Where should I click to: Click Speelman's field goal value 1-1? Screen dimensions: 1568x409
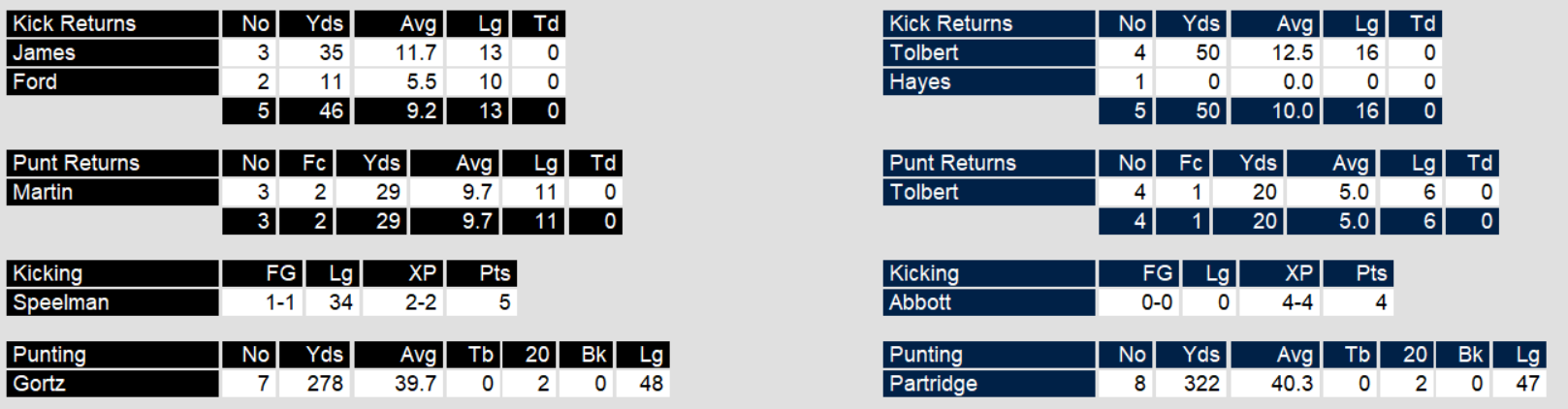pos(280,302)
